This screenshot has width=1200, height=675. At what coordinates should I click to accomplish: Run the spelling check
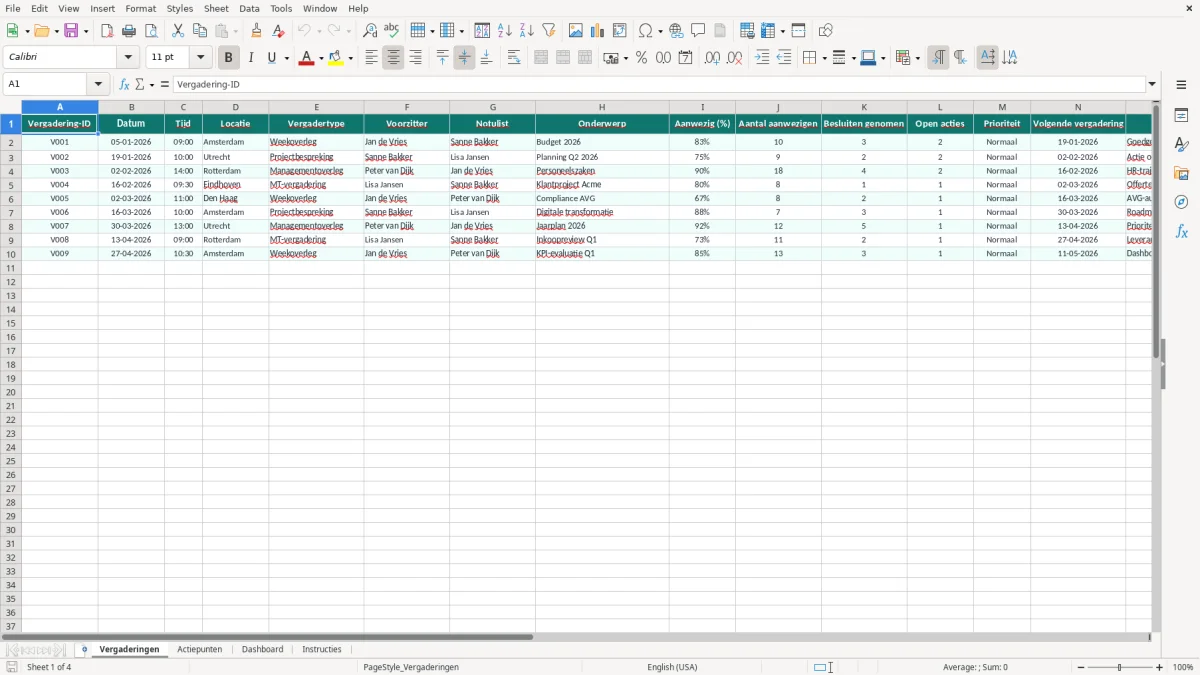click(392, 31)
